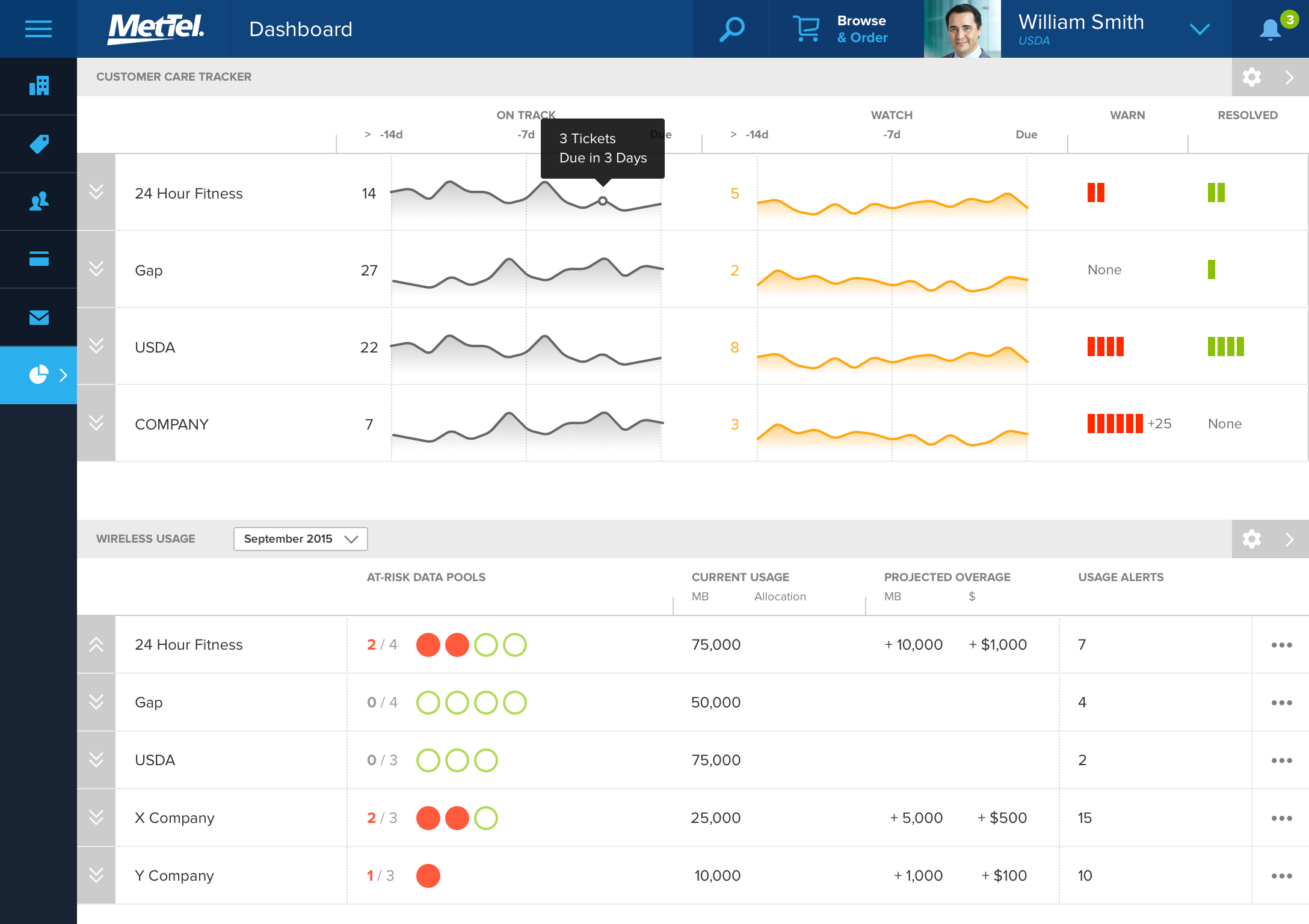Select the price tag sidebar icon
Image resolution: width=1309 pixels, height=924 pixels.
(x=38, y=144)
